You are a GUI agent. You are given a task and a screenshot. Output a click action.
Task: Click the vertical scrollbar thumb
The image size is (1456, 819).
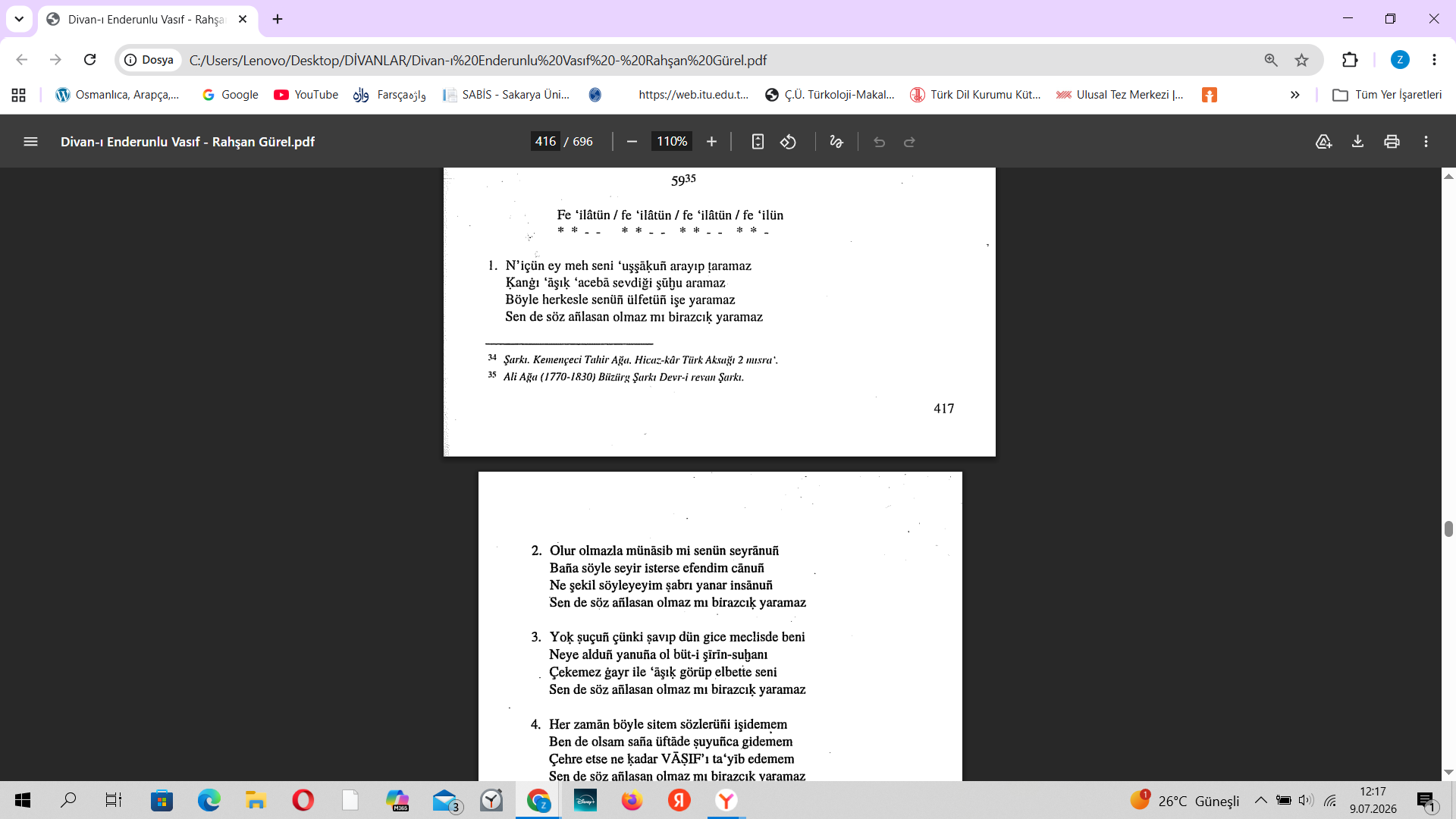(x=1448, y=529)
